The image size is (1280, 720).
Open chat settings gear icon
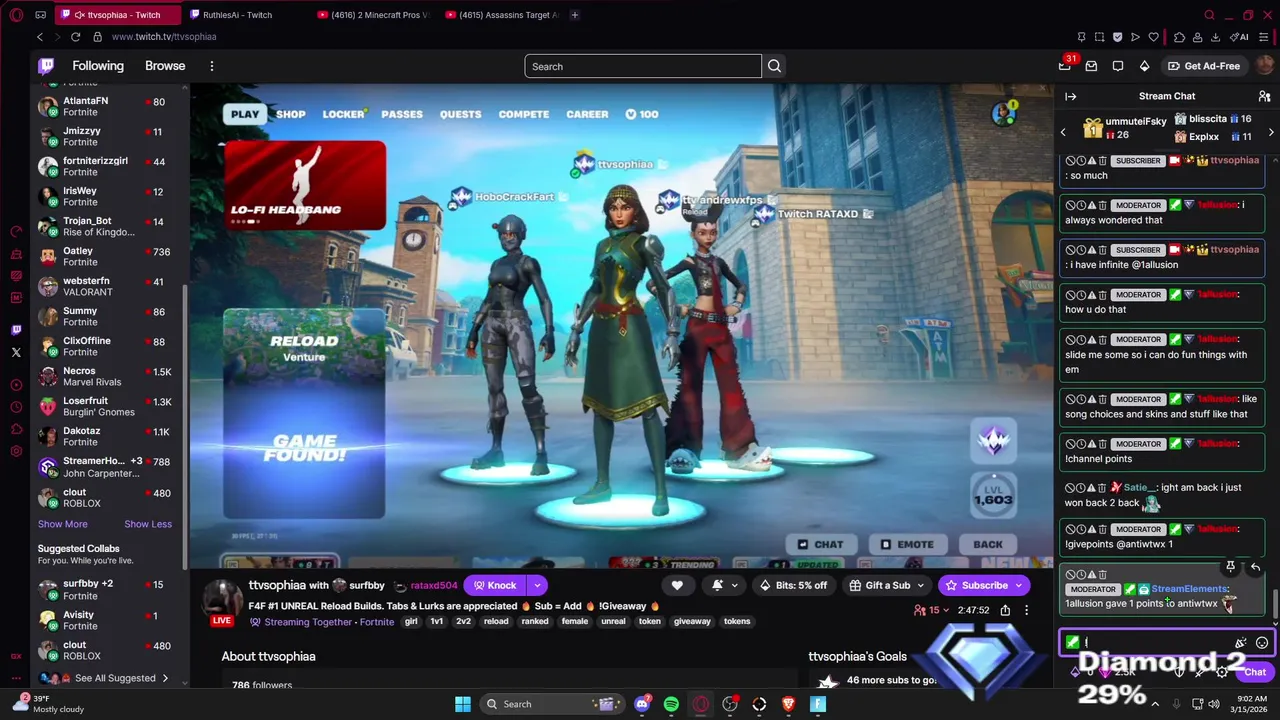click(x=1221, y=672)
